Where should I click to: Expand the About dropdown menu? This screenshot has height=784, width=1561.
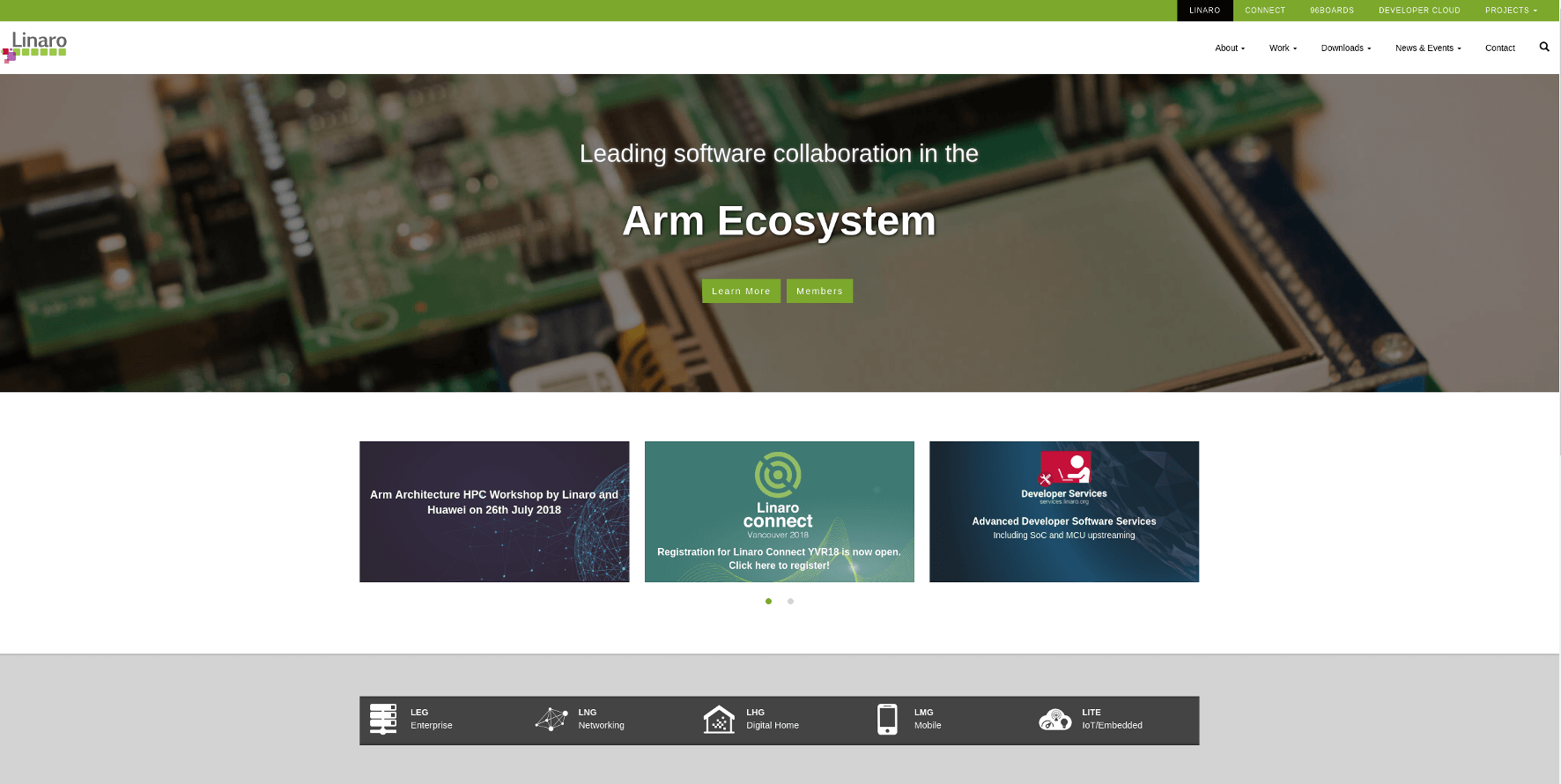pos(1230,48)
